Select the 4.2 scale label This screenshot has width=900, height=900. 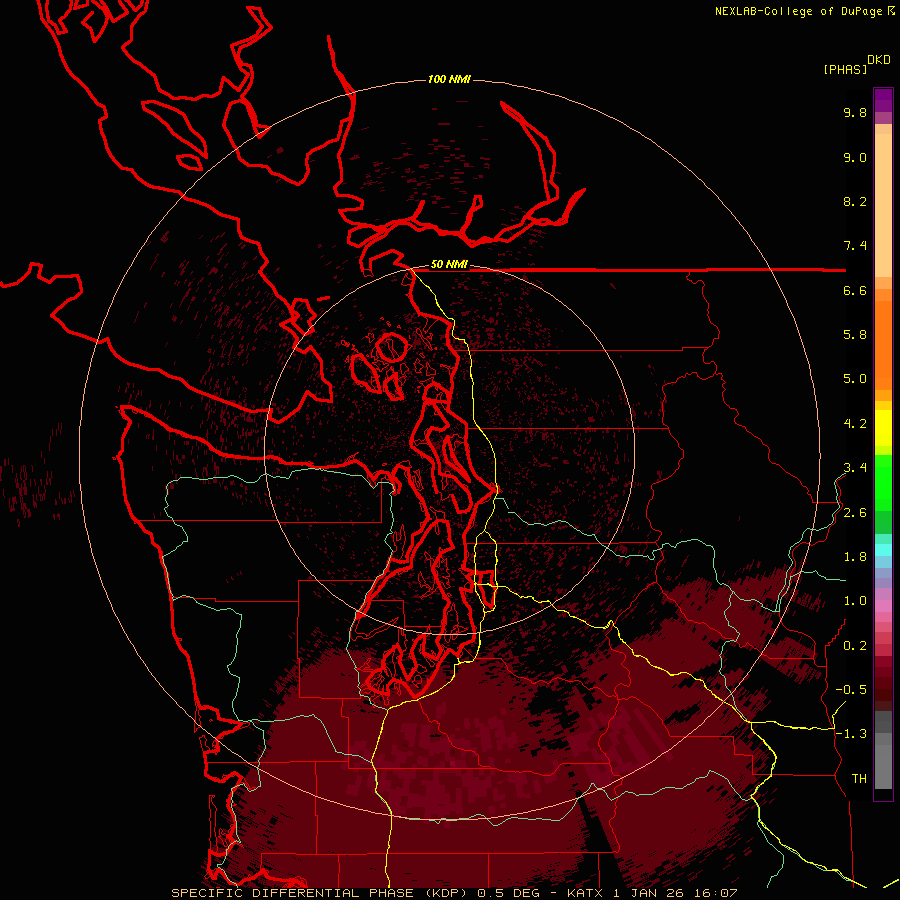click(x=855, y=424)
